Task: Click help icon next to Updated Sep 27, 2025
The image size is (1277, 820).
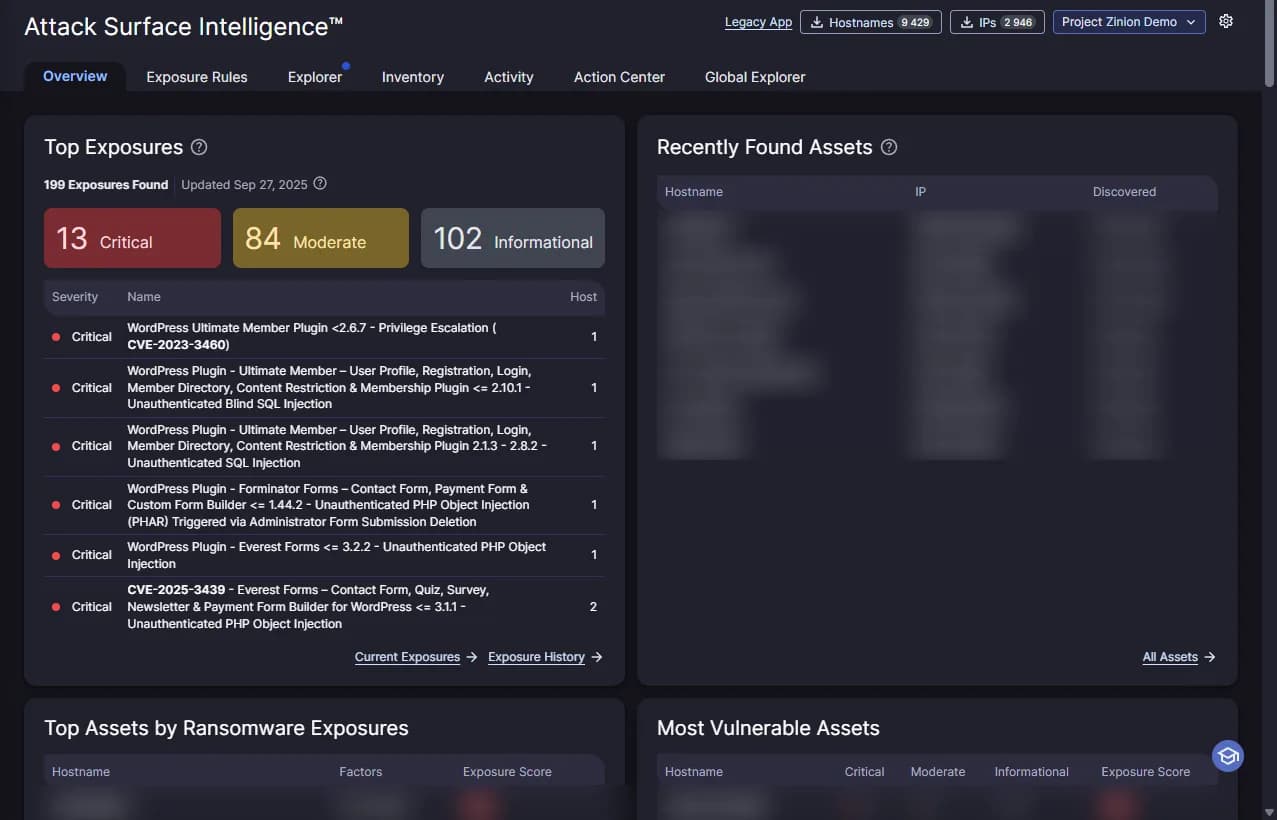Action: (320, 184)
